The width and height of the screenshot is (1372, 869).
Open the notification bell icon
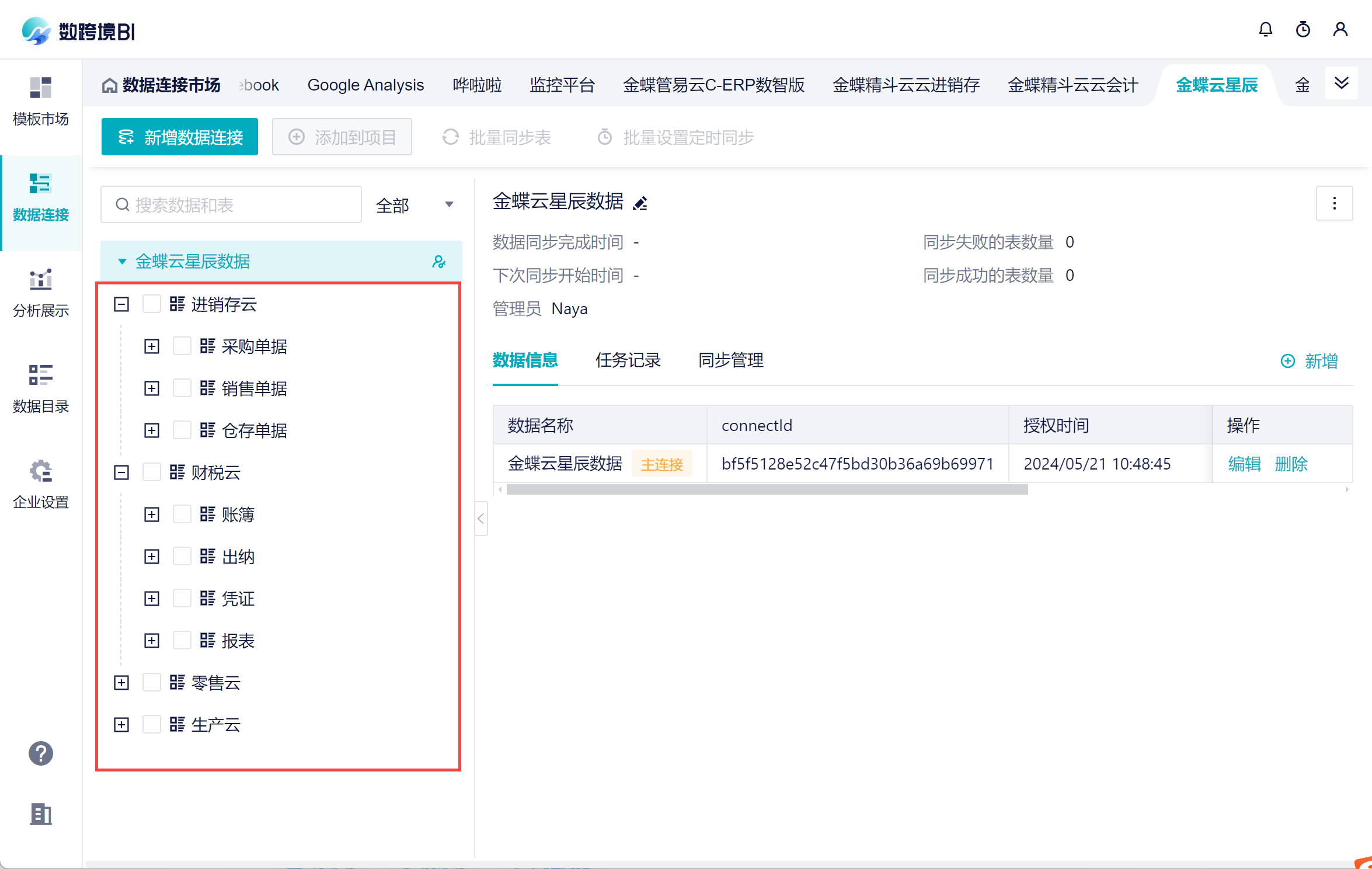tap(1265, 30)
